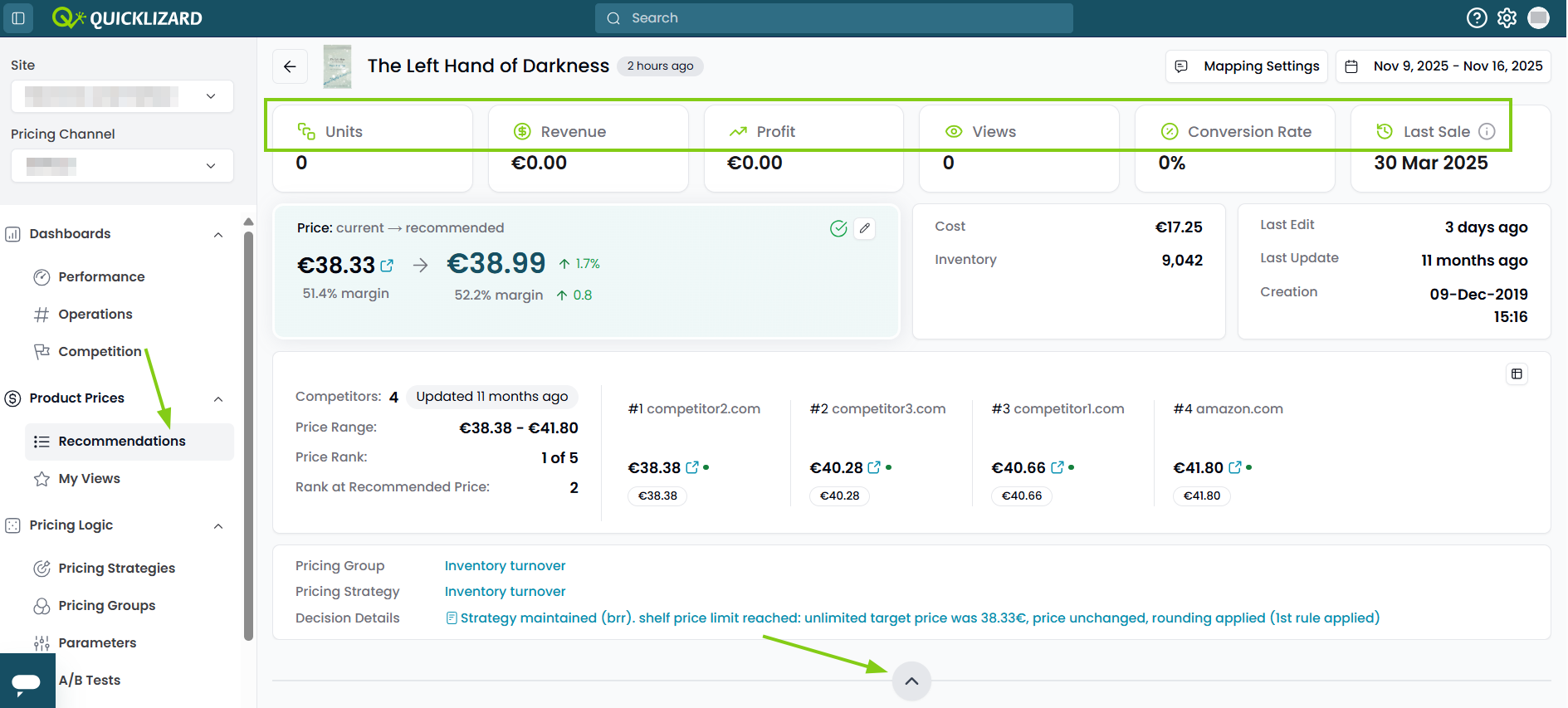Open the Operations dashboard
Image resolution: width=1568 pixels, height=708 pixels.
[95, 315]
